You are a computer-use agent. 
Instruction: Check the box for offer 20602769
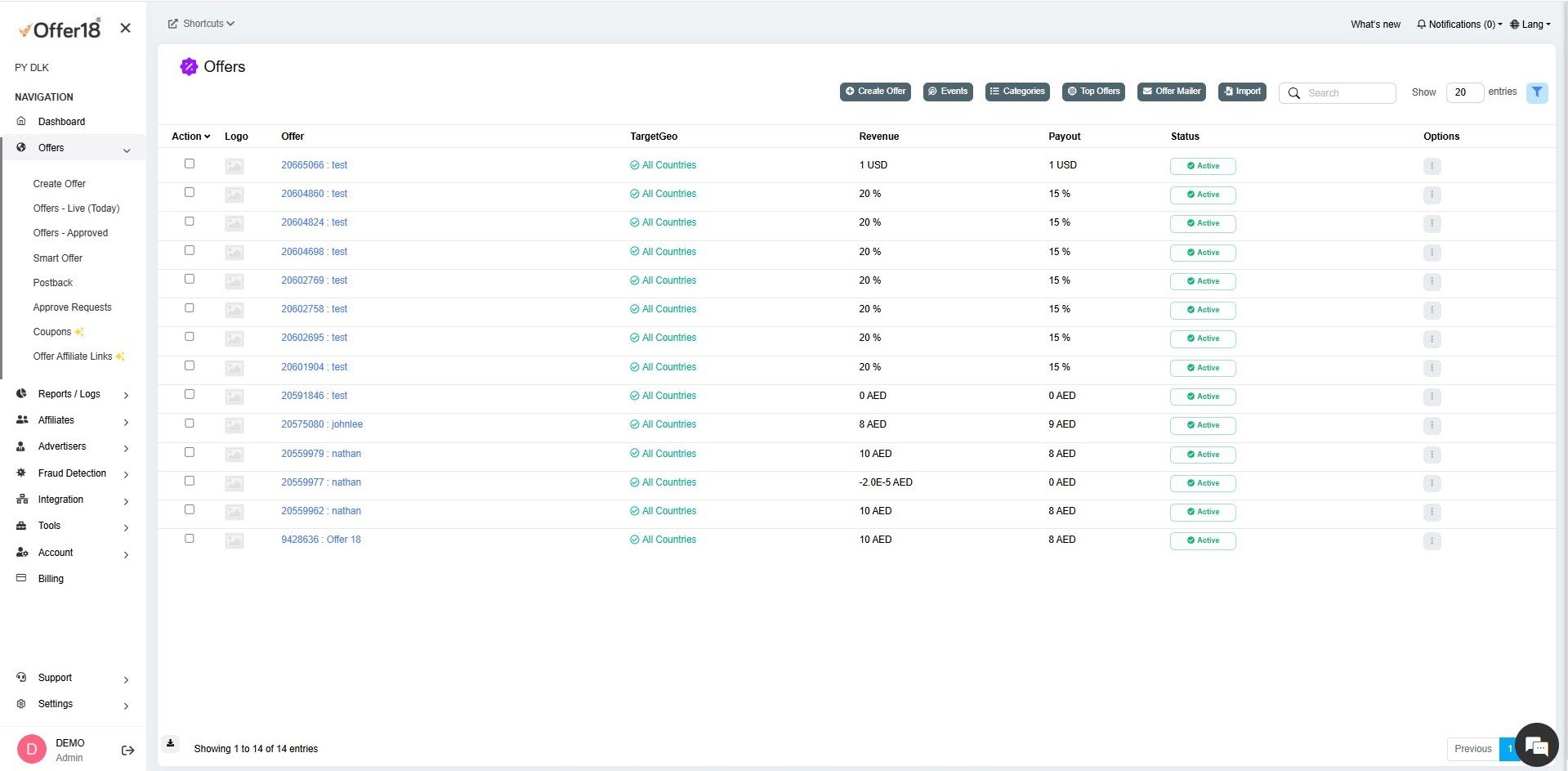(190, 279)
